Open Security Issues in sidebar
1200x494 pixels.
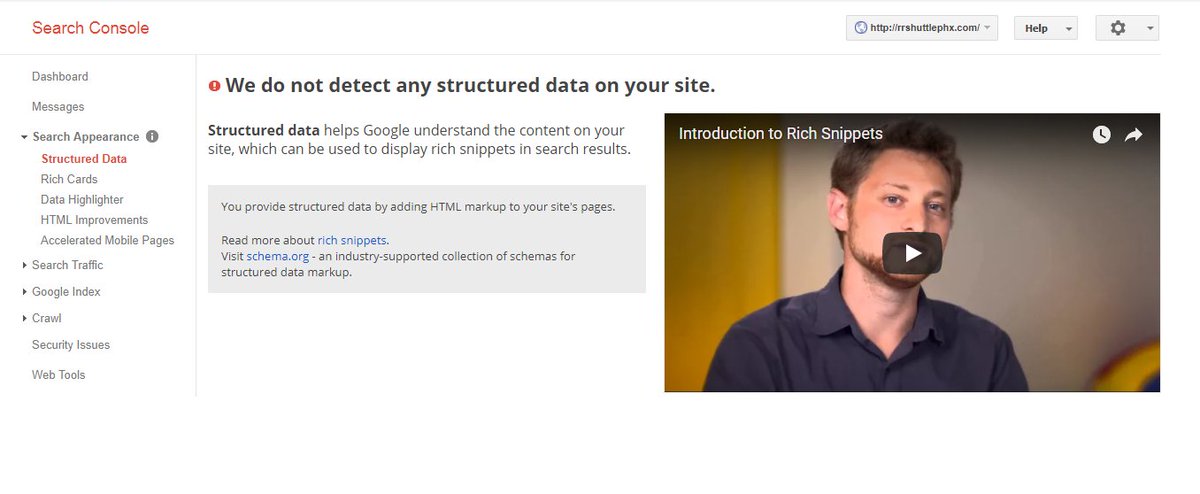click(x=71, y=345)
